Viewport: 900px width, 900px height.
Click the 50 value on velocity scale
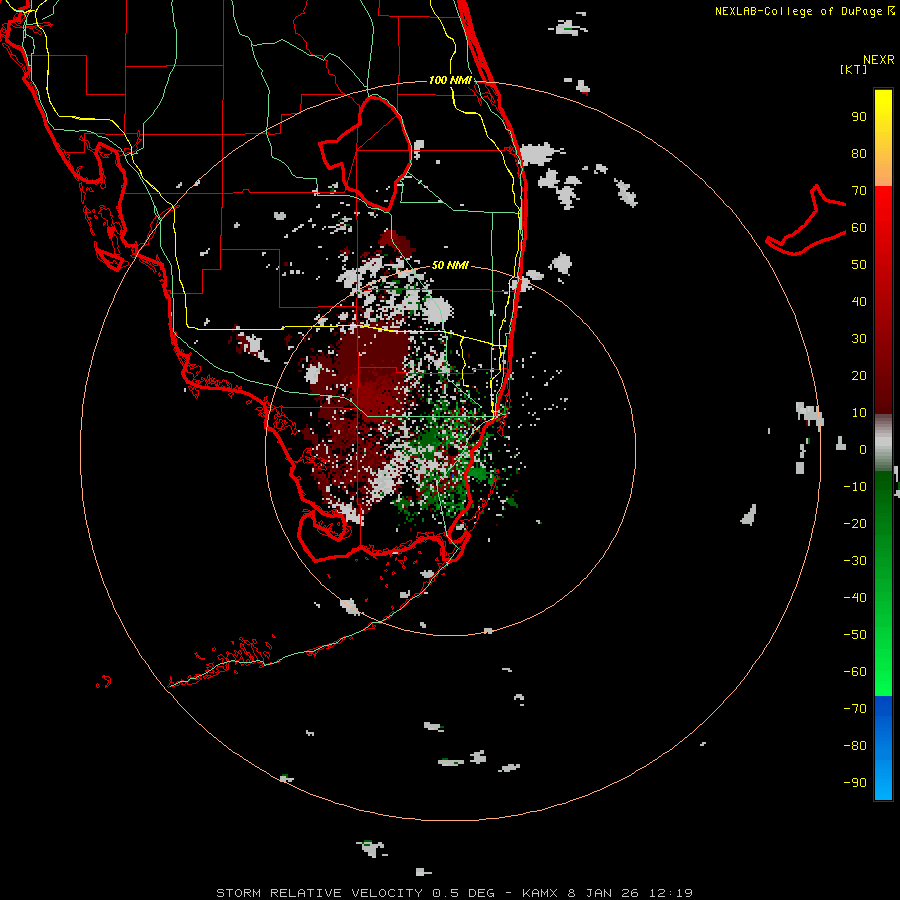click(859, 265)
